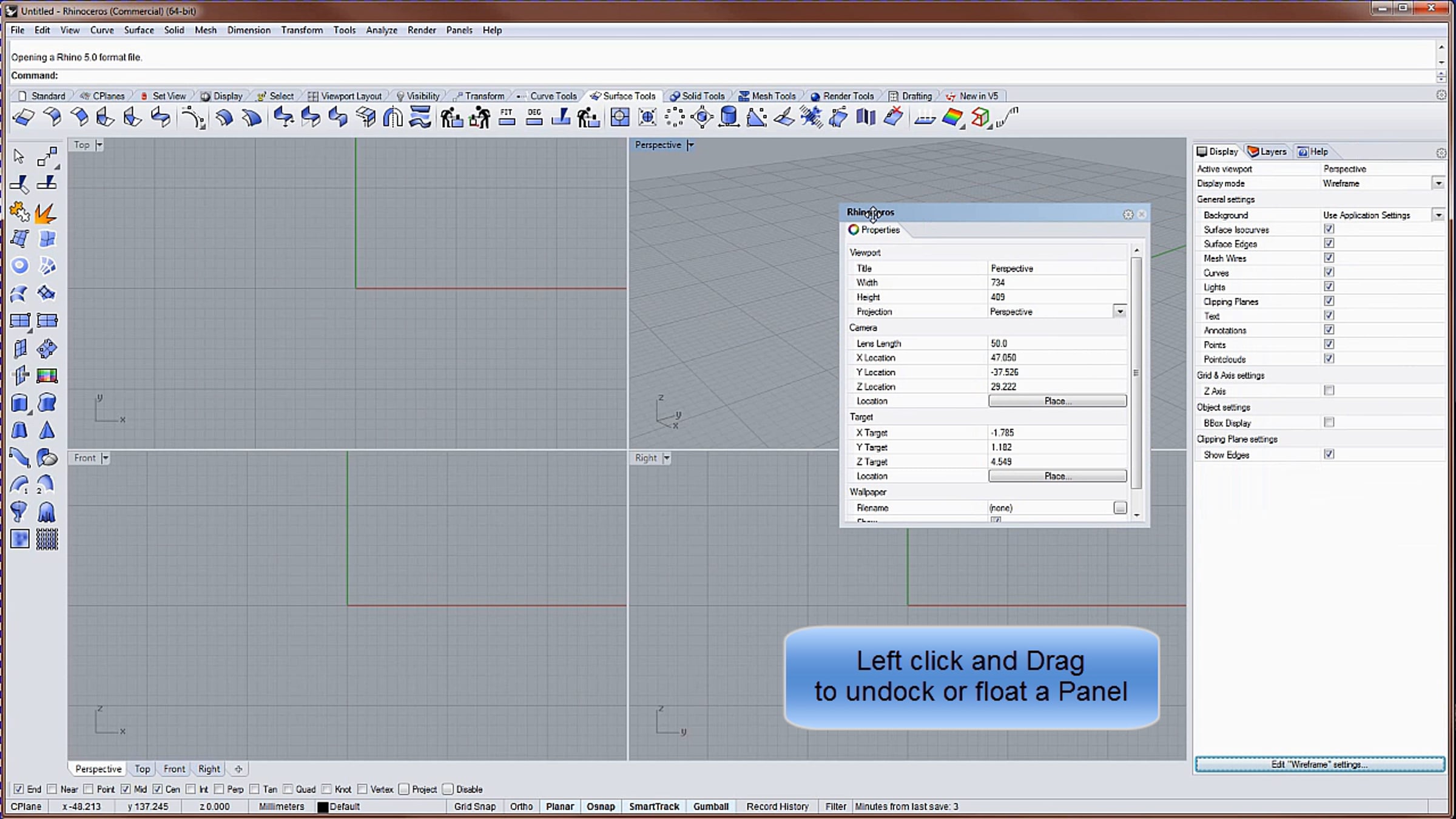Click the curved pipe sweep icon in sidebar
The height and width of the screenshot is (819, 1456).
19,457
